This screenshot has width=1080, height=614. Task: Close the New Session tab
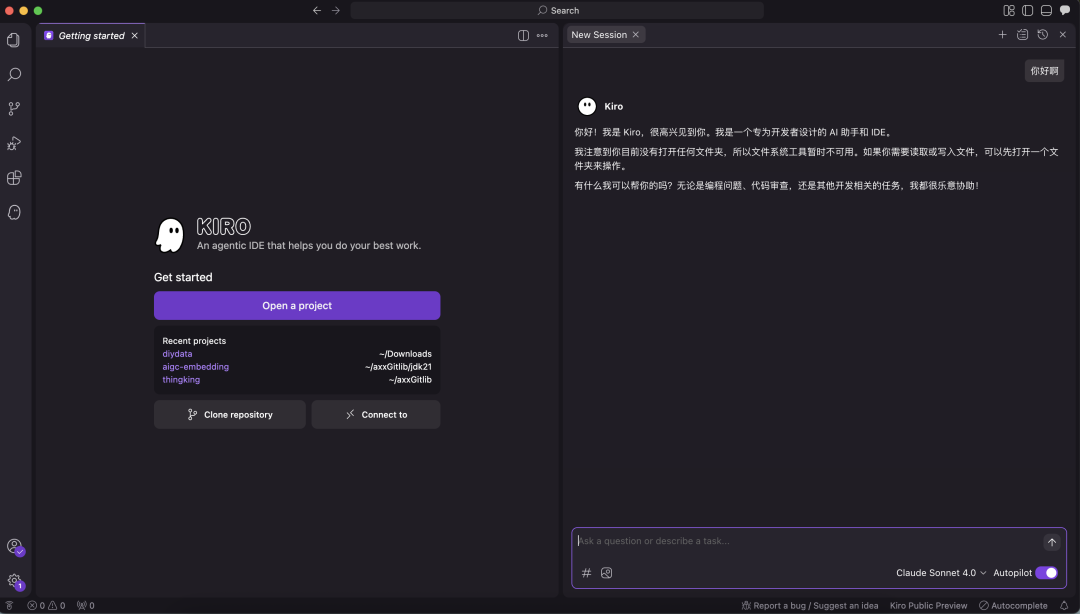636,34
